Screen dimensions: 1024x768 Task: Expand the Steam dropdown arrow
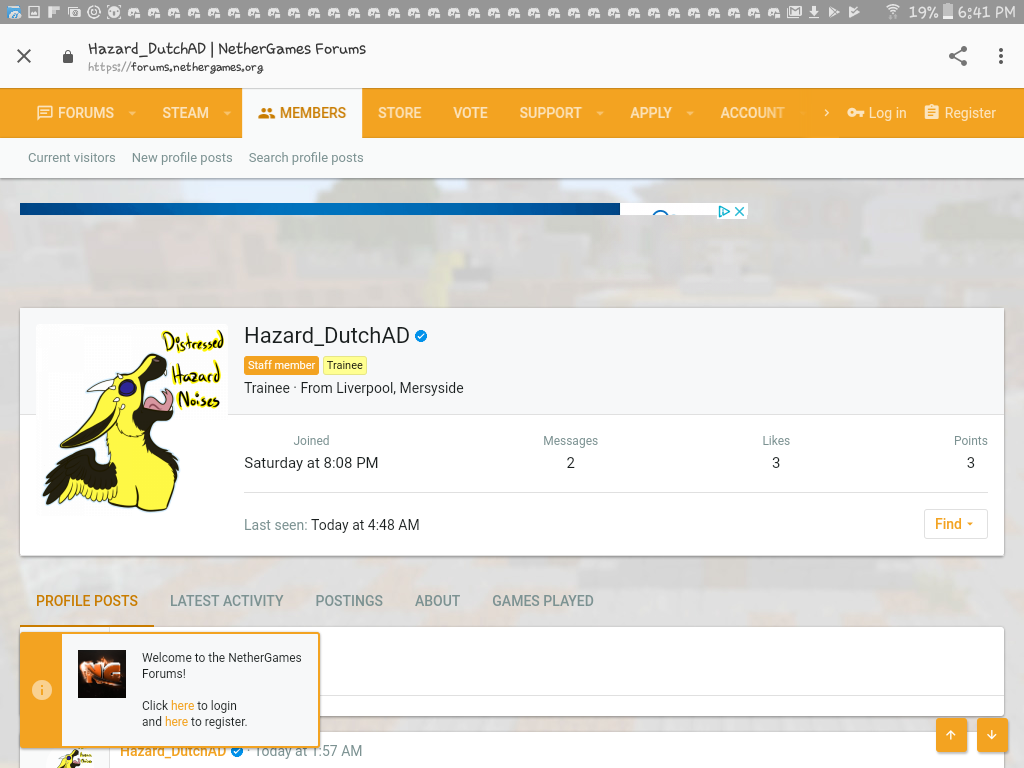(227, 113)
